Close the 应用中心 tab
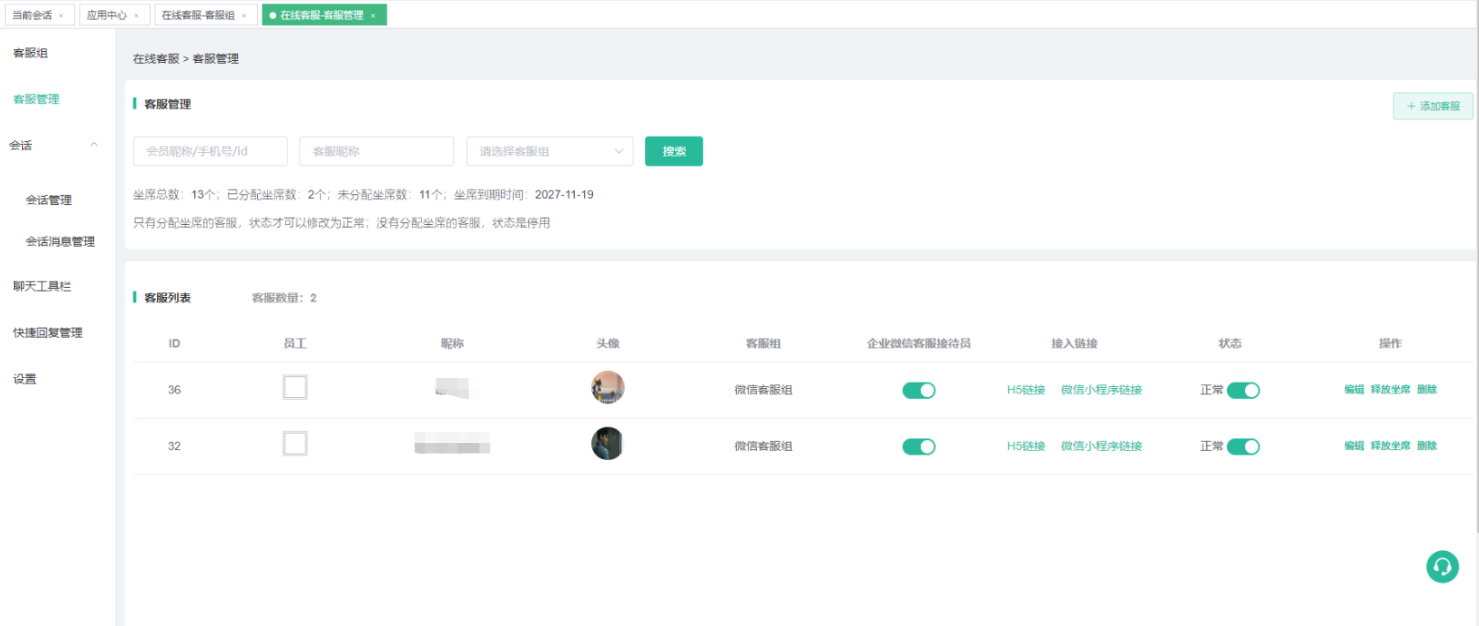This screenshot has height=626, width=1479. [x=136, y=16]
